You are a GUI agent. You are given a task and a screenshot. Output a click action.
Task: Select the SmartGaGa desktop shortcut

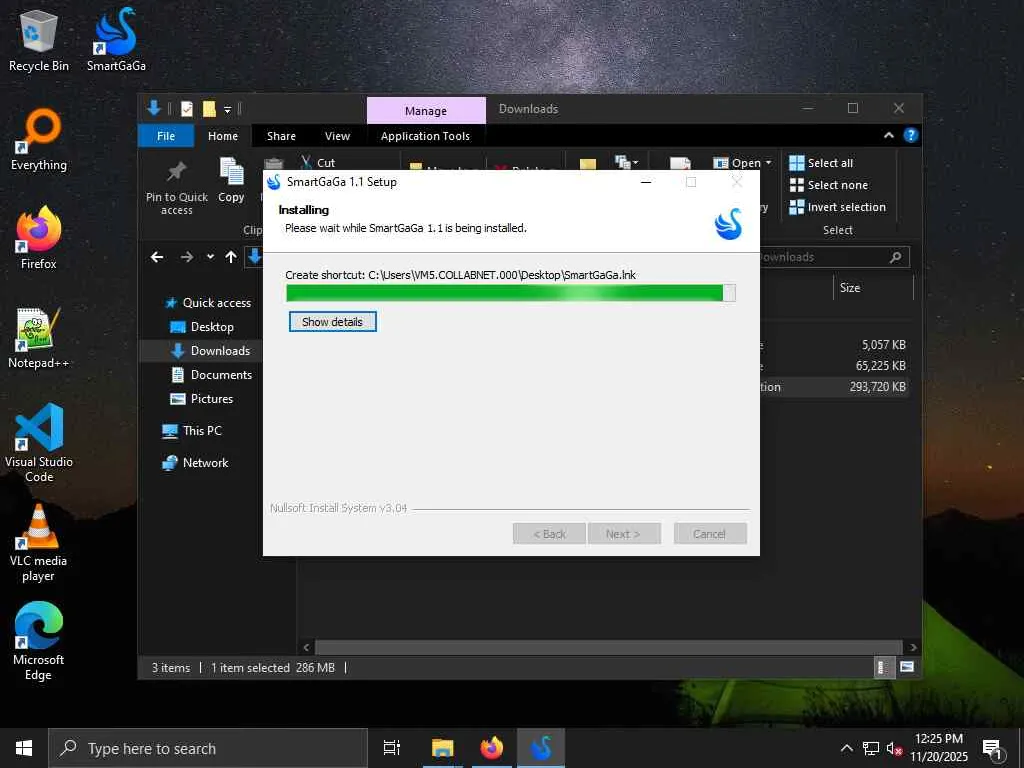pyautogui.click(x=116, y=41)
